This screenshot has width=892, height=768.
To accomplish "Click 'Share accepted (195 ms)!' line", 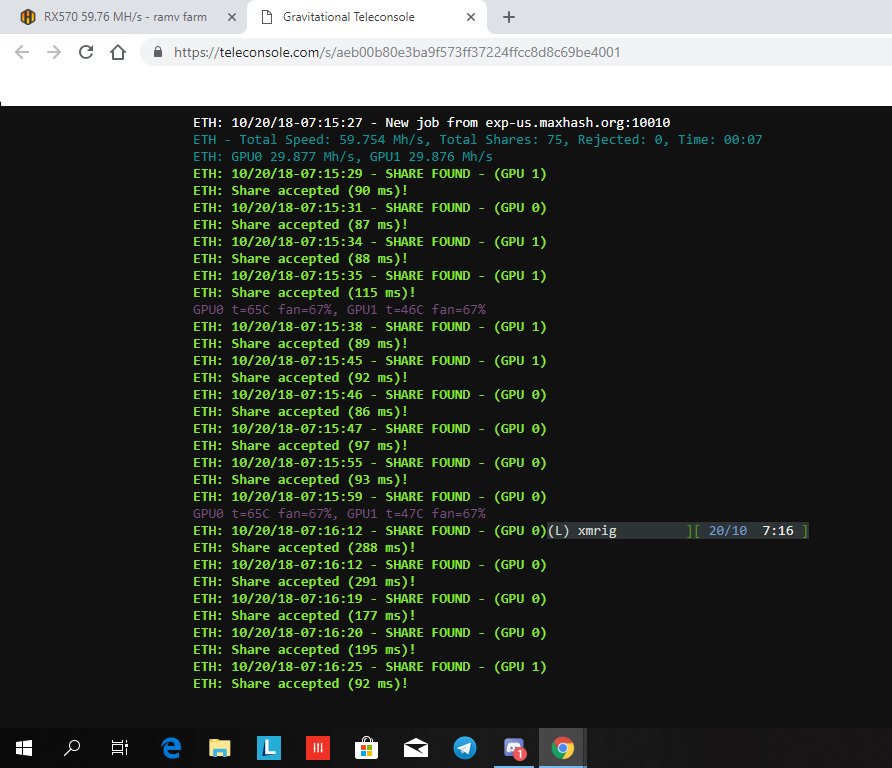I will pyautogui.click(x=304, y=650).
